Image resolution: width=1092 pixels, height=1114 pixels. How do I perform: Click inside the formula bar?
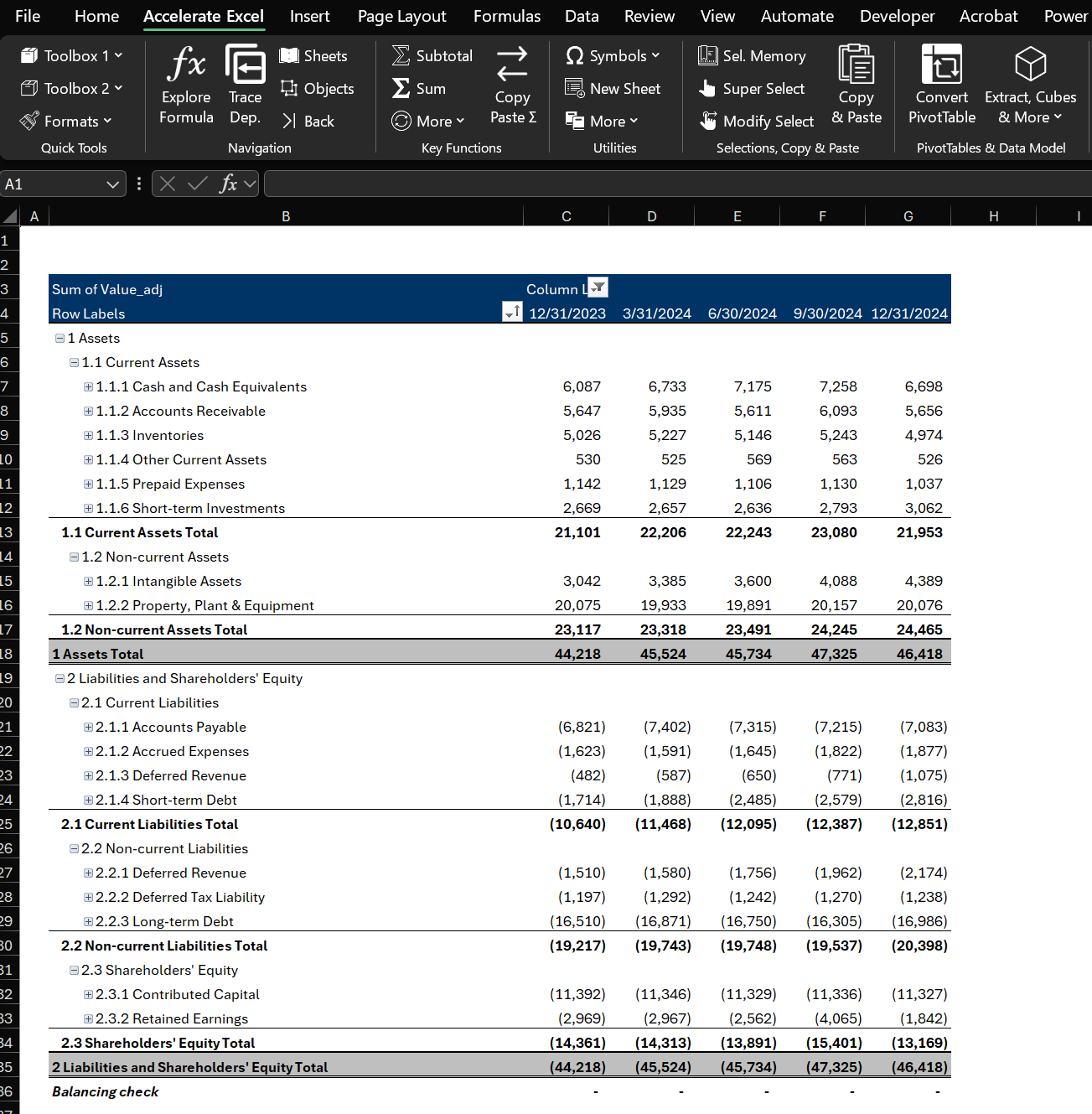[587, 184]
